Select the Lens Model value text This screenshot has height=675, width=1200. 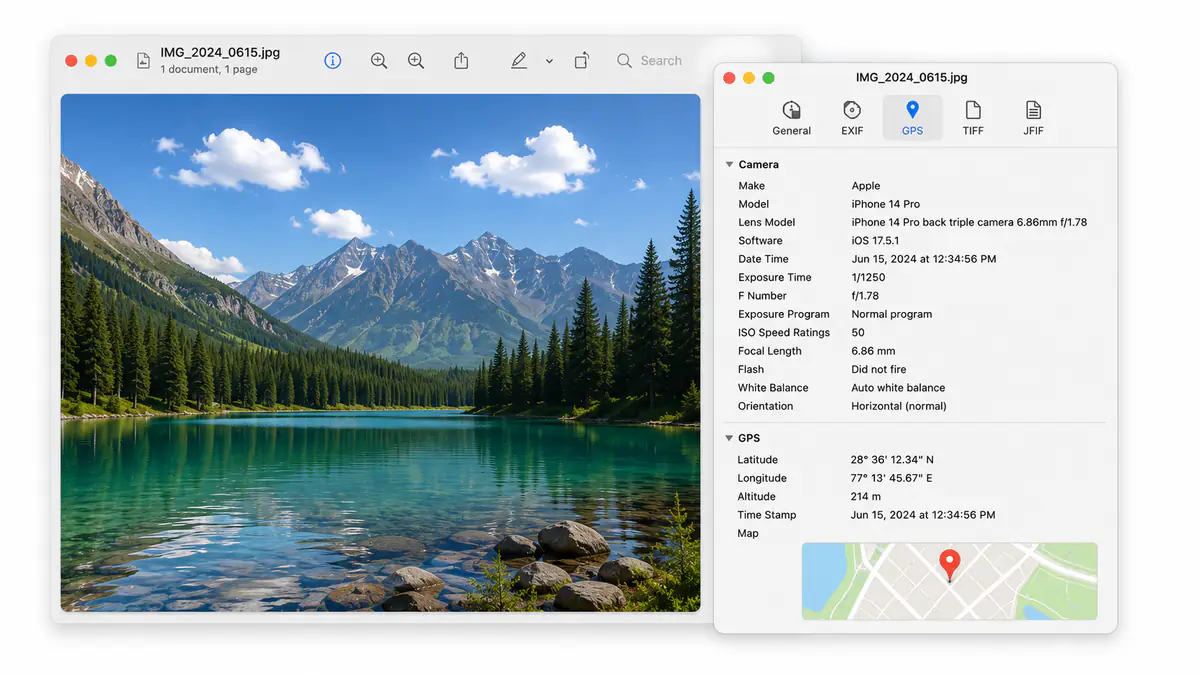[x=969, y=222]
